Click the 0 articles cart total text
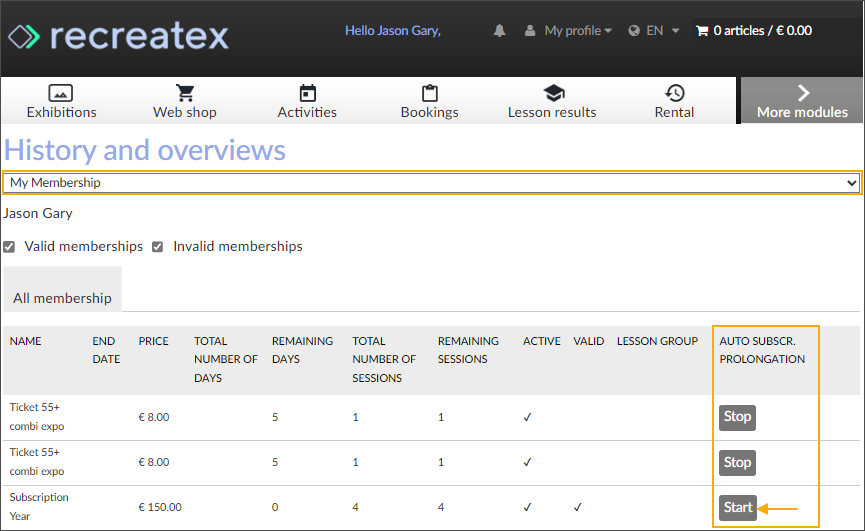The image size is (865, 531). coord(762,31)
